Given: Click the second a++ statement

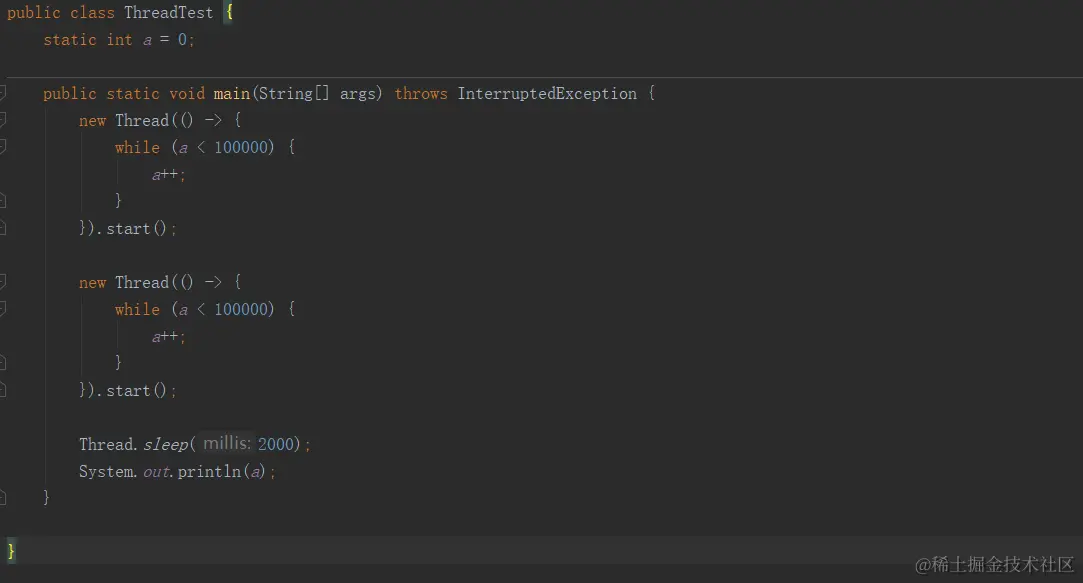Looking at the screenshot, I should 168,336.
